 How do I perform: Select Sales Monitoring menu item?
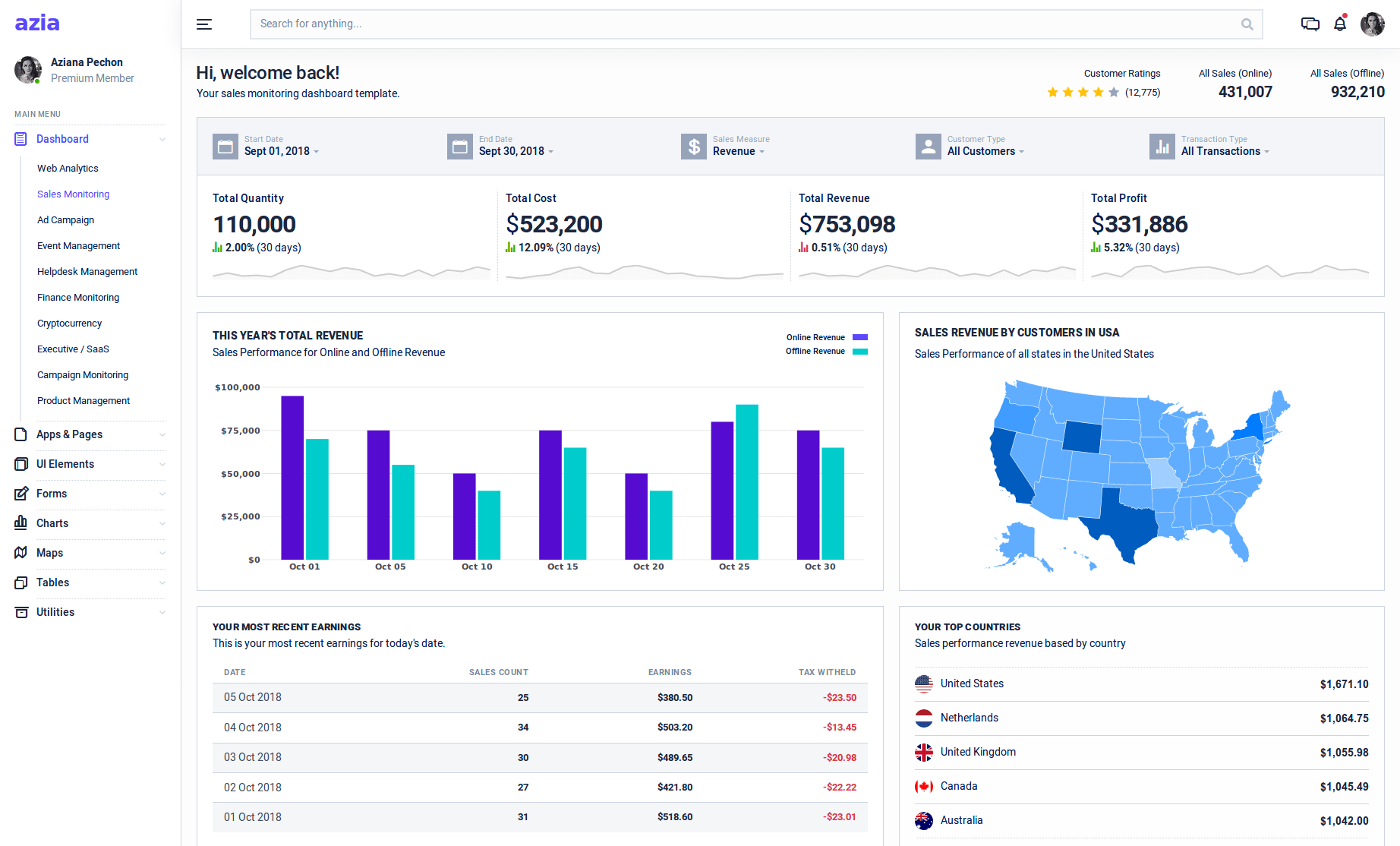click(x=73, y=194)
